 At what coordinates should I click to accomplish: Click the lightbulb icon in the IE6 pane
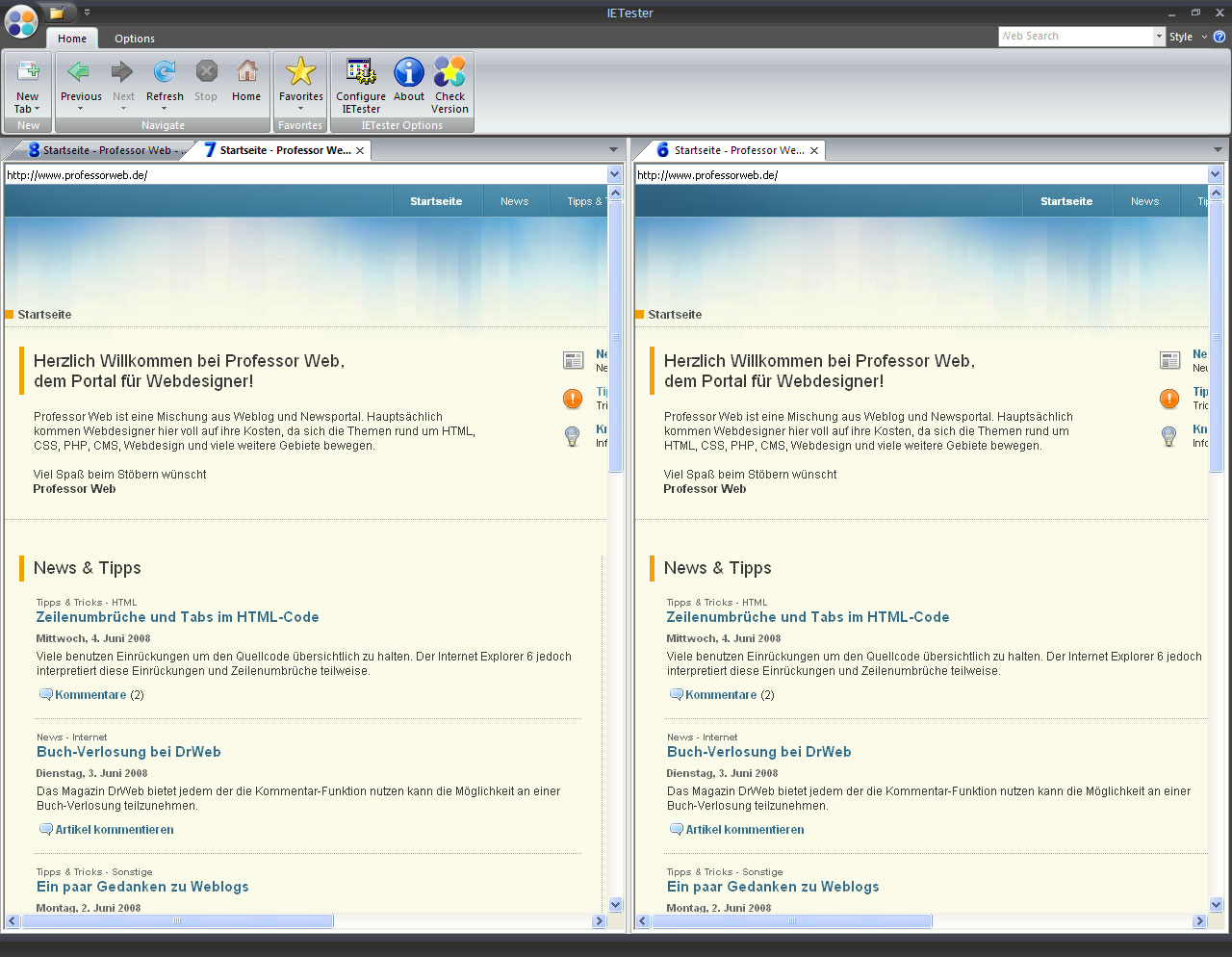pyautogui.click(x=1169, y=436)
